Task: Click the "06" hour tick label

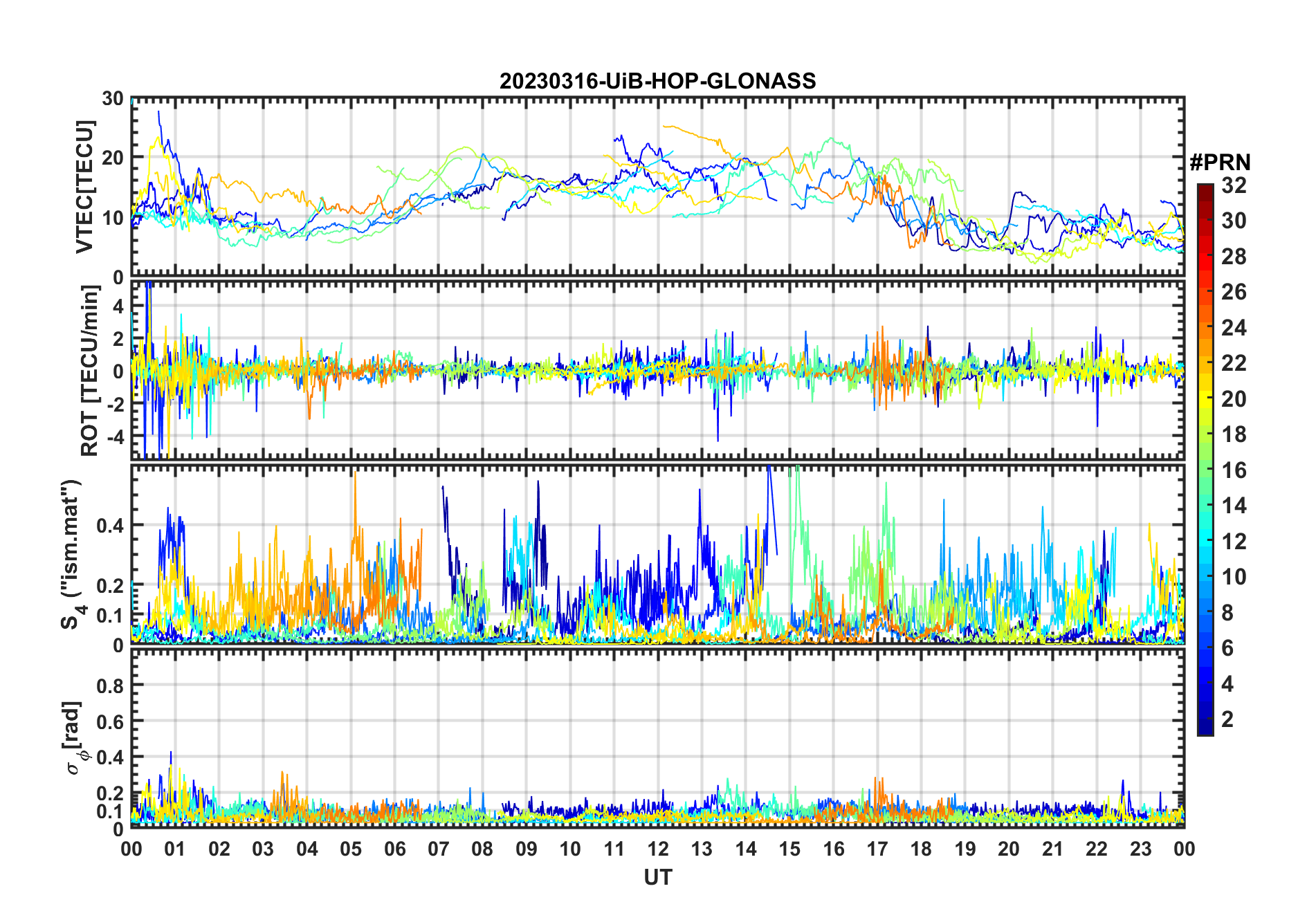Action: tap(394, 849)
